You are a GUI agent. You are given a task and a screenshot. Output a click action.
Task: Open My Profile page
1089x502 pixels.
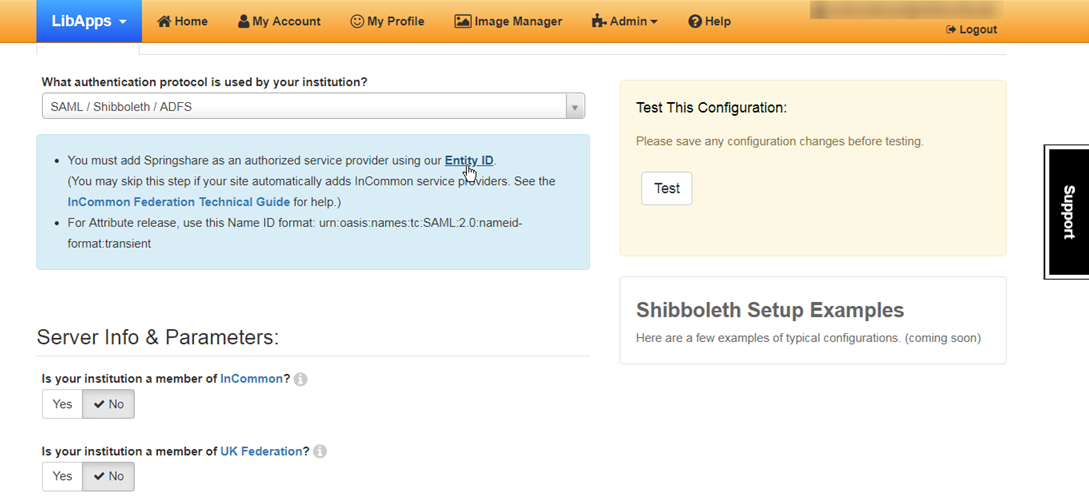(387, 22)
